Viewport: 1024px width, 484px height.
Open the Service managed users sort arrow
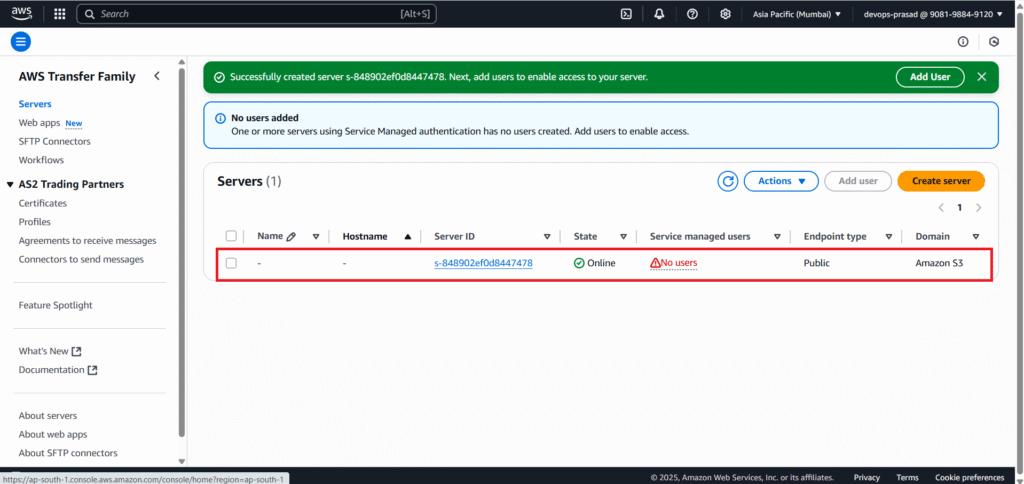click(x=777, y=236)
